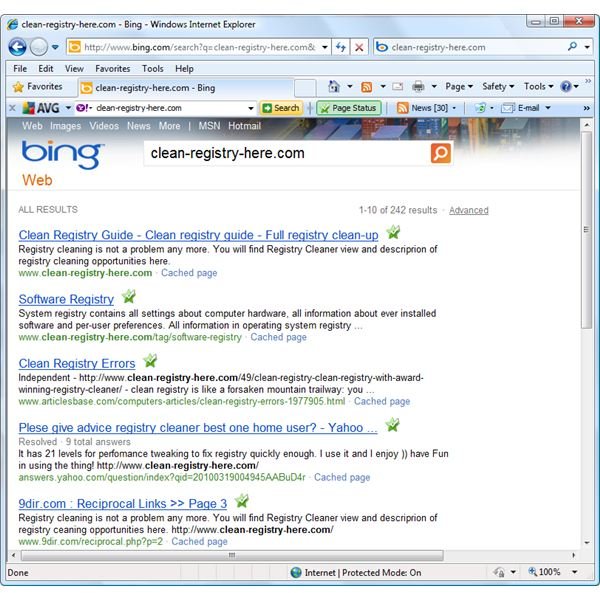Click the magnifier search icon in IE search box
This screenshot has height=593, width=600.
(x=572, y=47)
